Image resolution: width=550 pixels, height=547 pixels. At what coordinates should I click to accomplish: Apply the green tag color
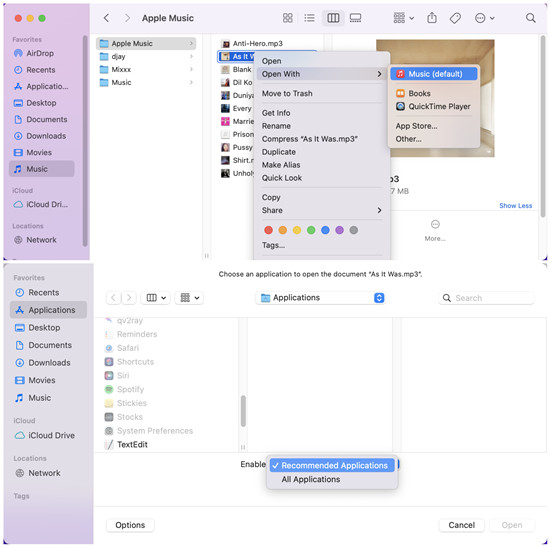point(311,230)
